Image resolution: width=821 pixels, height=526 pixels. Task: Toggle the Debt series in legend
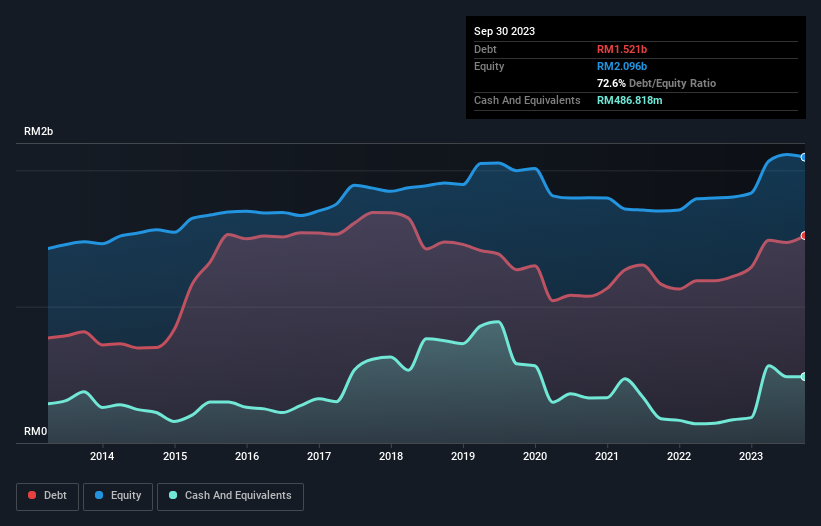point(46,495)
